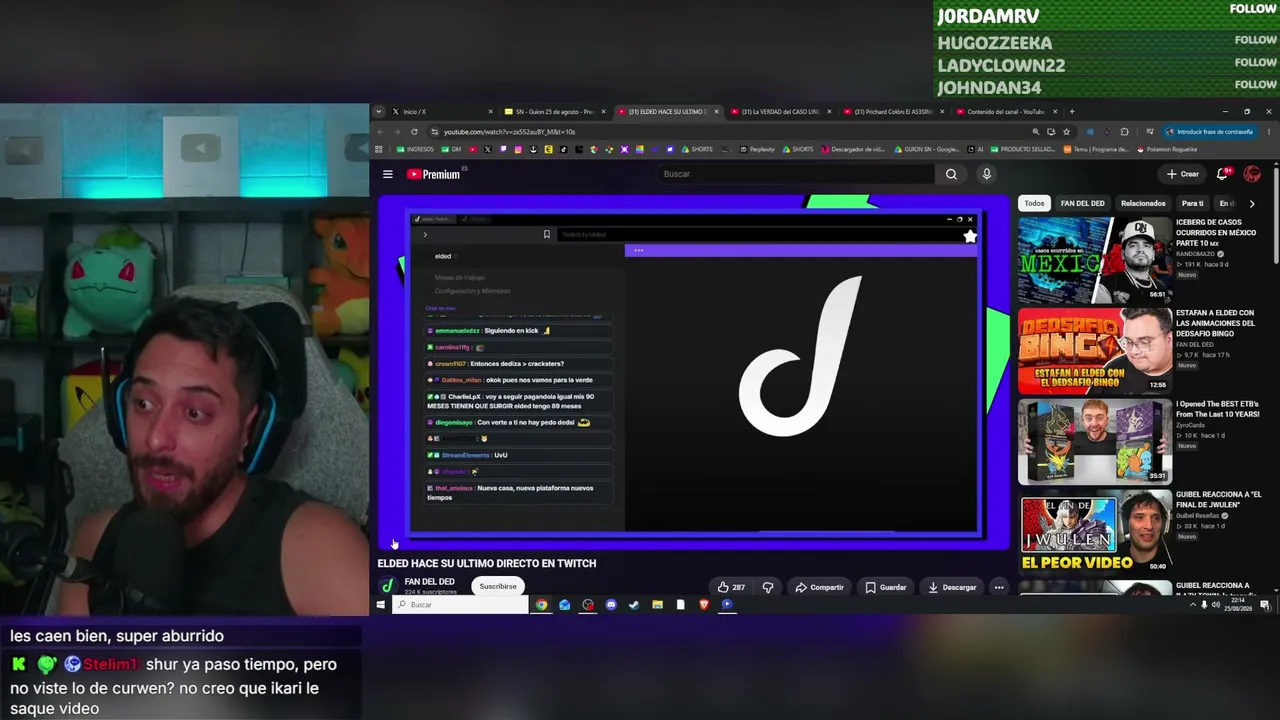Switch to the 'Inicio / X' tab
1280x720 pixels.
tap(440, 111)
